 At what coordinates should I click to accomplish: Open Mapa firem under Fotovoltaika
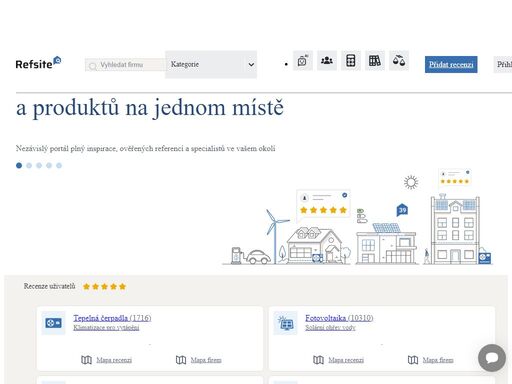pos(438,360)
